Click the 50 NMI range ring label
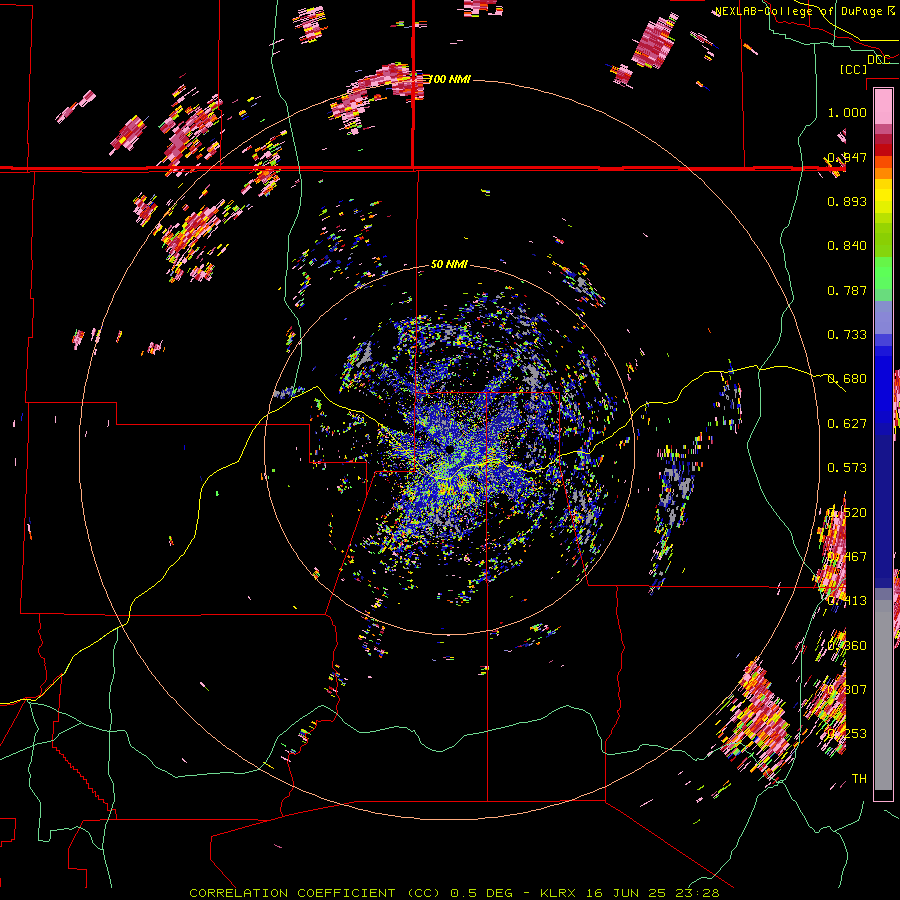This screenshot has width=900, height=900. coord(449,264)
